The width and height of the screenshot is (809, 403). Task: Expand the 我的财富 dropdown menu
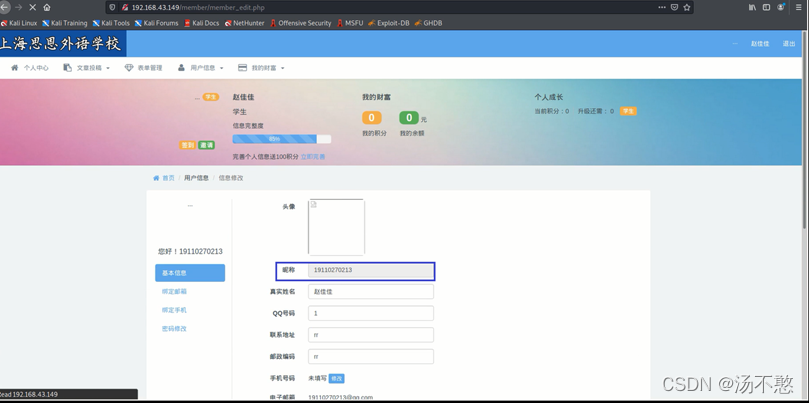pyautogui.click(x=261, y=68)
